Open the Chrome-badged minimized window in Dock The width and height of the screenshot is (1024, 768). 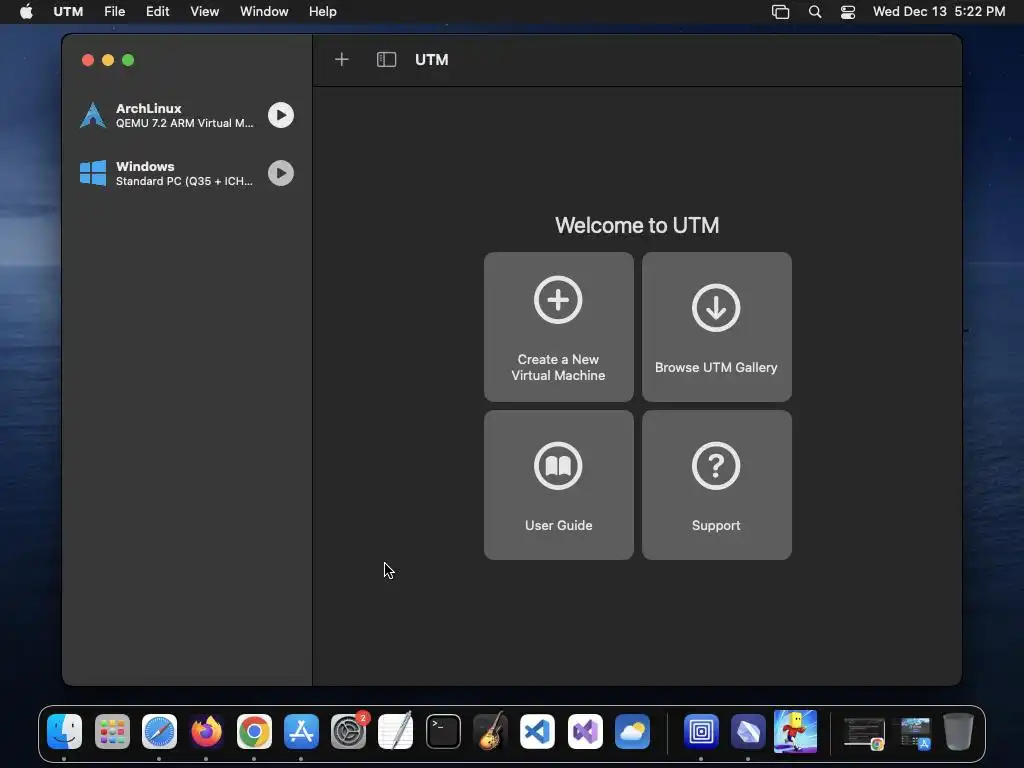point(865,733)
